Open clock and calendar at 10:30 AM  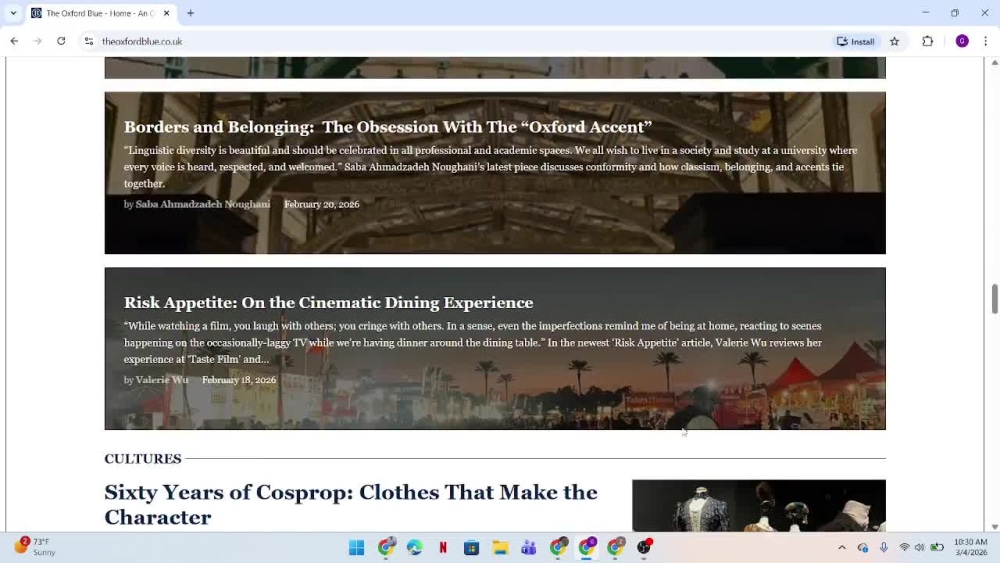971,547
